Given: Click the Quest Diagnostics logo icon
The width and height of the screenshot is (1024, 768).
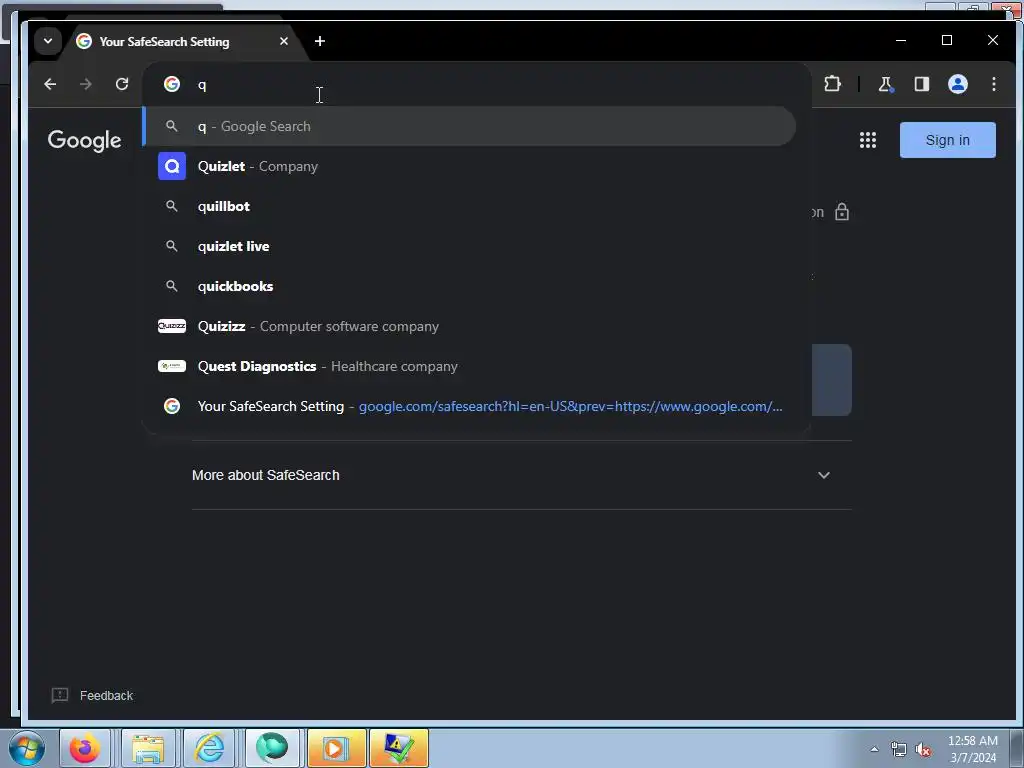Looking at the screenshot, I should click(172, 366).
